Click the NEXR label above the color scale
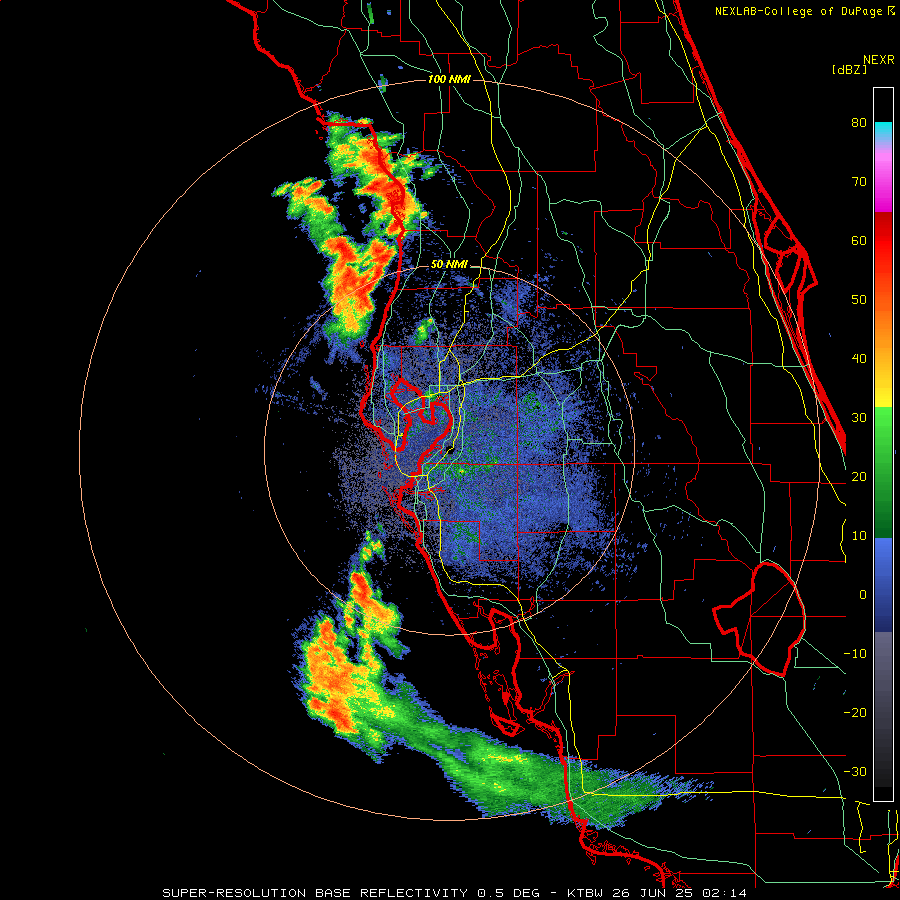 878,60
